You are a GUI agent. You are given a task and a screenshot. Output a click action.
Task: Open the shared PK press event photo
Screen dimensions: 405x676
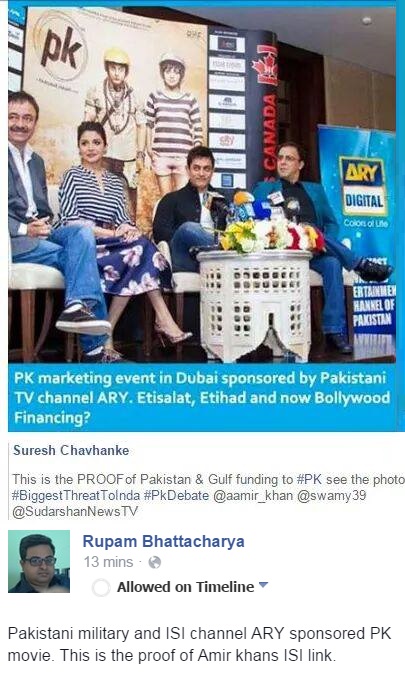[x=202, y=185]
